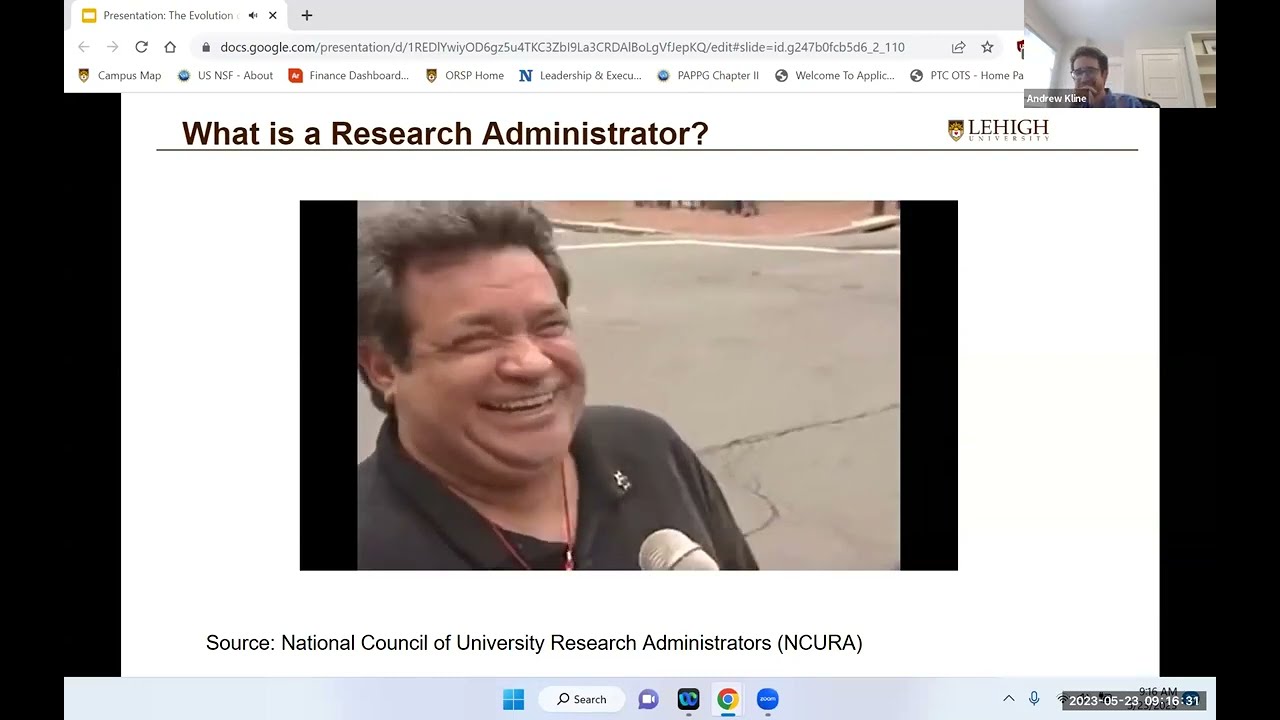This screenshot has height=720, width=1280.
Task: Open a new browser tab
Action: click(307, 15)
